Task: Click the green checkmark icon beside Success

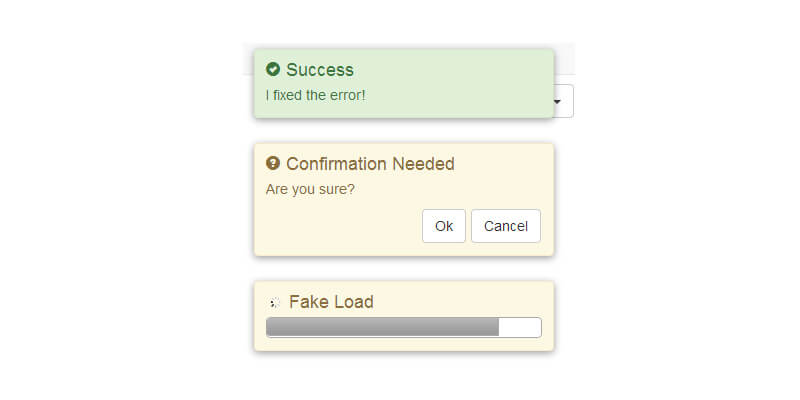Action: pos(273,69)
